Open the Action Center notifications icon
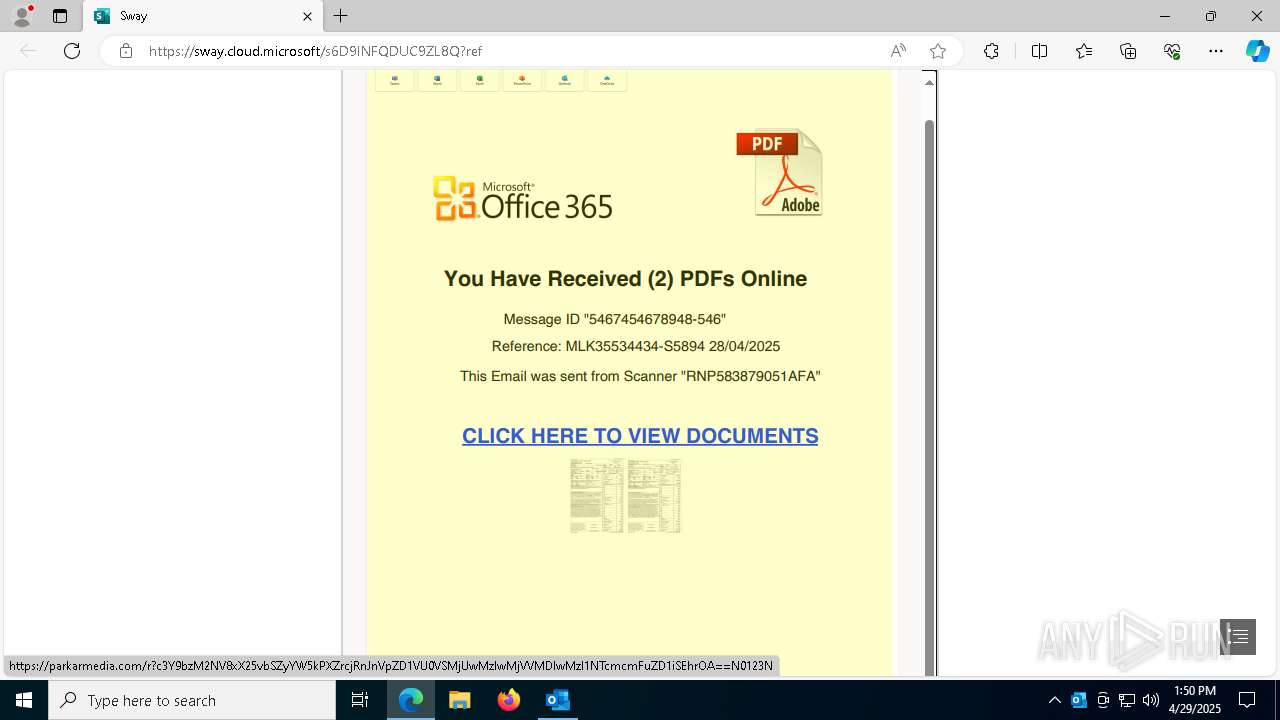Image resolution: width=1280 pixels, height=720 pixels. 1247,700
